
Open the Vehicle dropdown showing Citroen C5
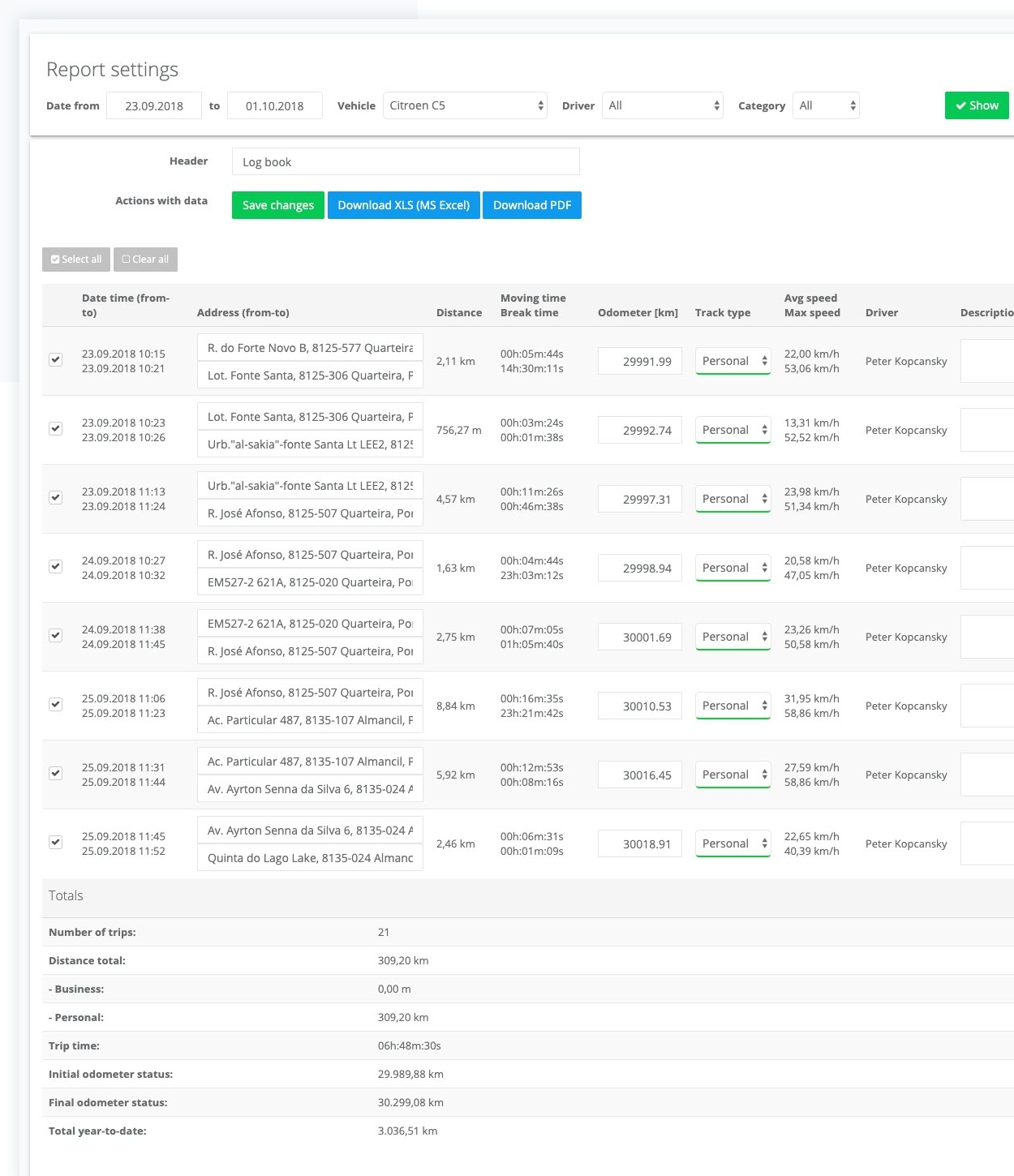[x=466, y=105]
